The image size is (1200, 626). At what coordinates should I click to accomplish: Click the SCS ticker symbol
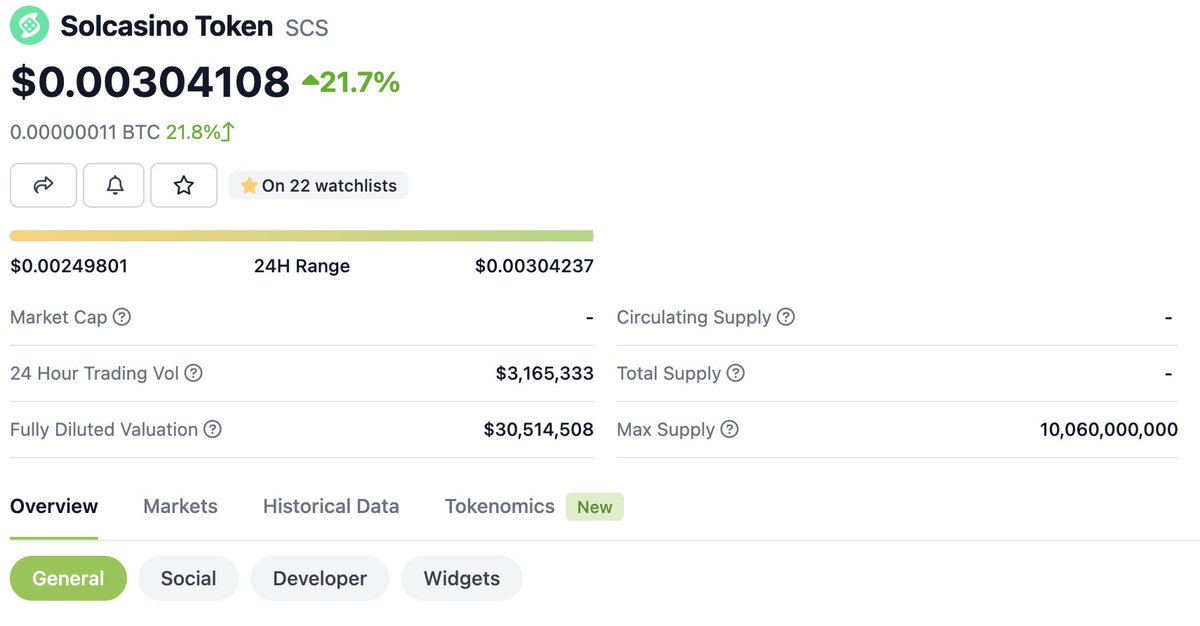point(307,28)
